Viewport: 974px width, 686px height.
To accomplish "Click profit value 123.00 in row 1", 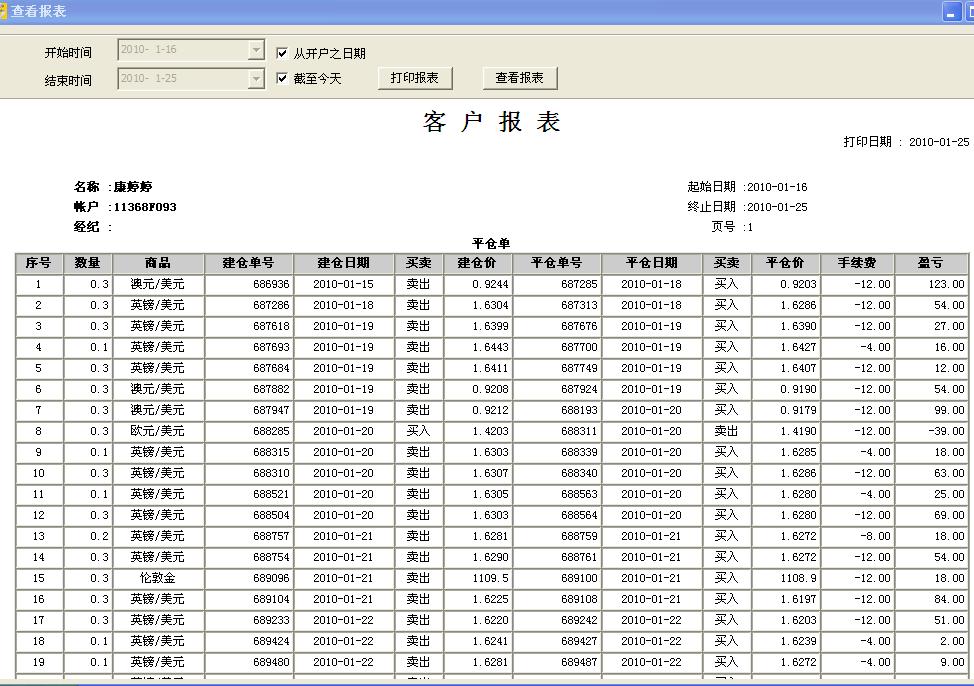I will click(x=947, y=284).
